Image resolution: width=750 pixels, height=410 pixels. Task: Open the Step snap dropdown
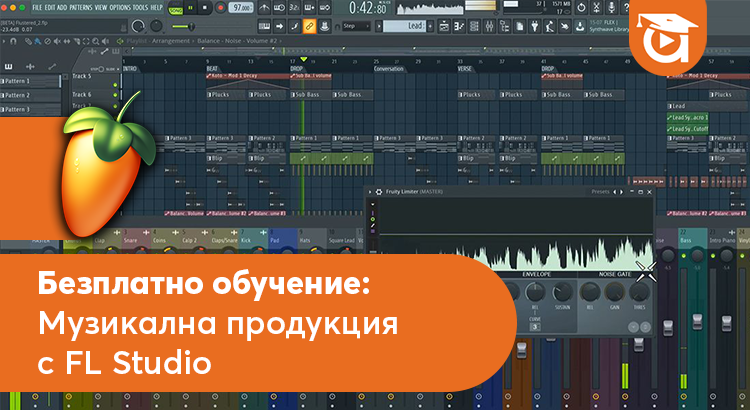click(x=356, y=26)
